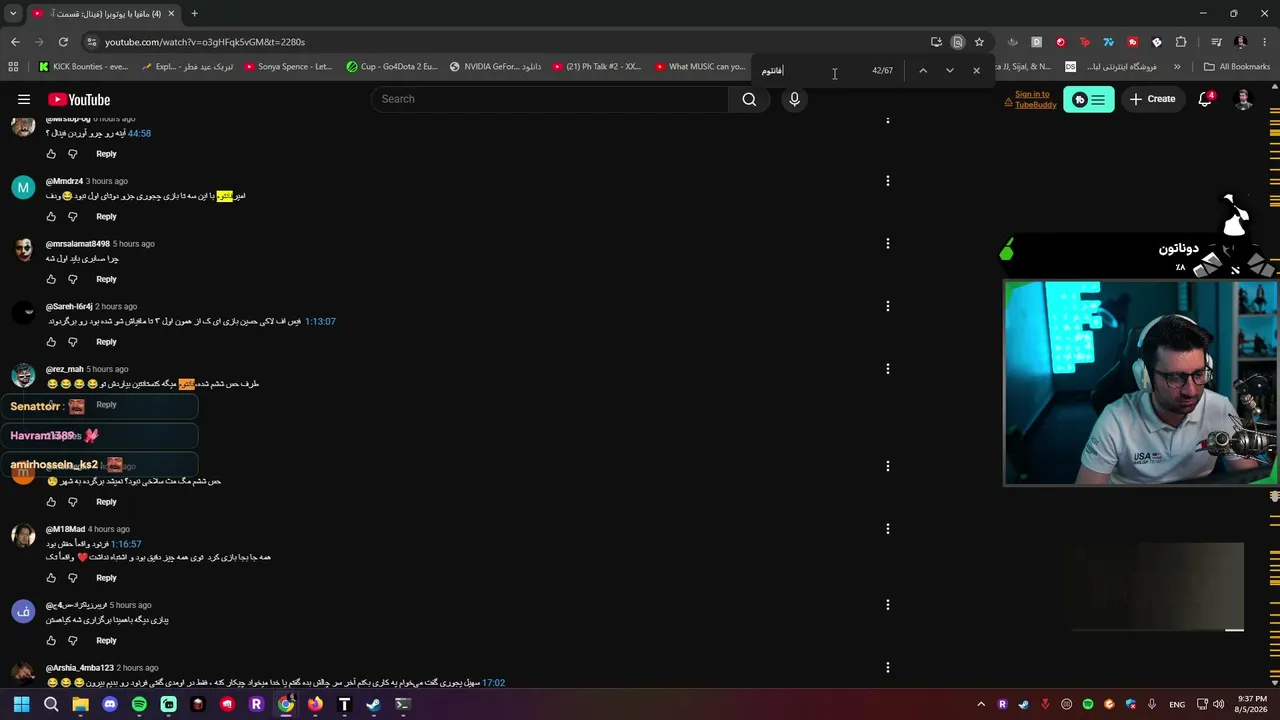This screenshot has width=1280, height=720.
Task: Open the Sonya Spence bookmark
Action: 288,67
